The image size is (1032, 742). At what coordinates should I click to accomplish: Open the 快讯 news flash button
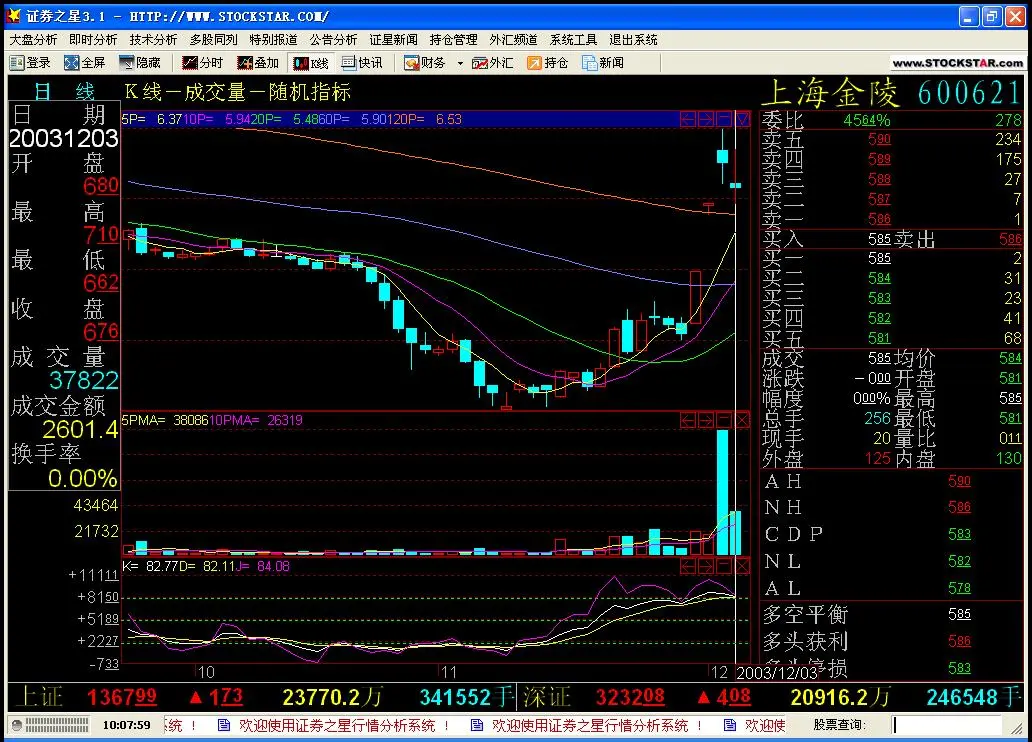[362, 63]
